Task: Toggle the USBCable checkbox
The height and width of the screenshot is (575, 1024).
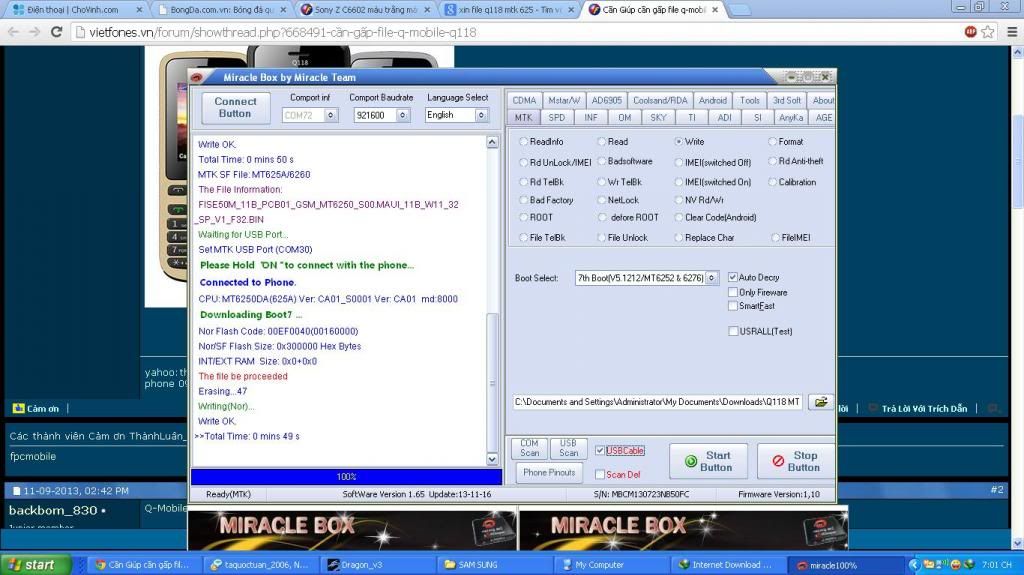Action: [x=600, y=450]
